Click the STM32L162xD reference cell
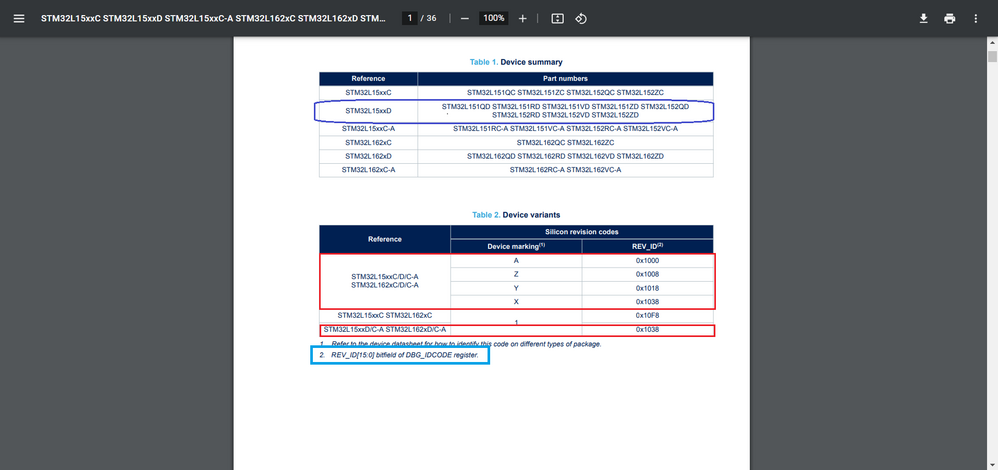This screenshot has height=470, width=998. pyautogui.click(x=369, y=156)
